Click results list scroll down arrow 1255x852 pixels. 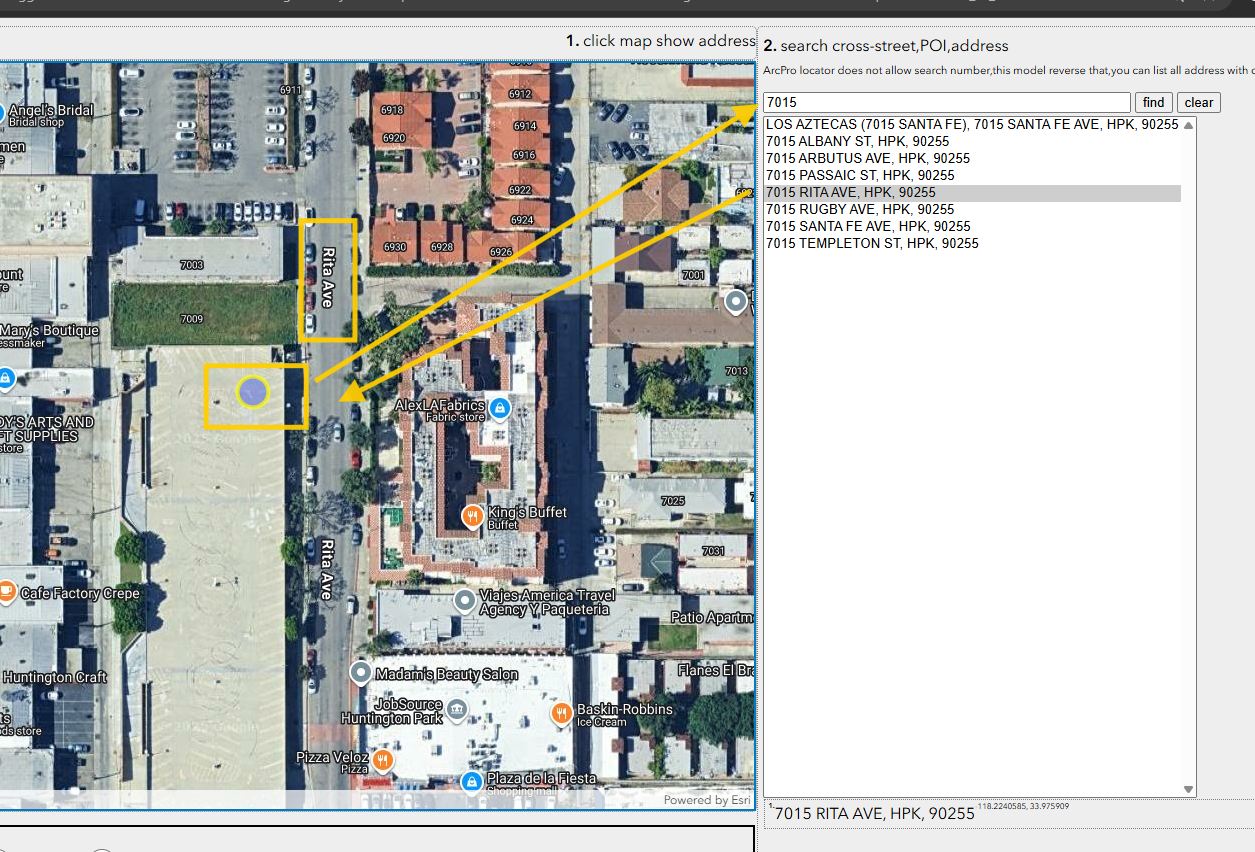(1188, 789)
